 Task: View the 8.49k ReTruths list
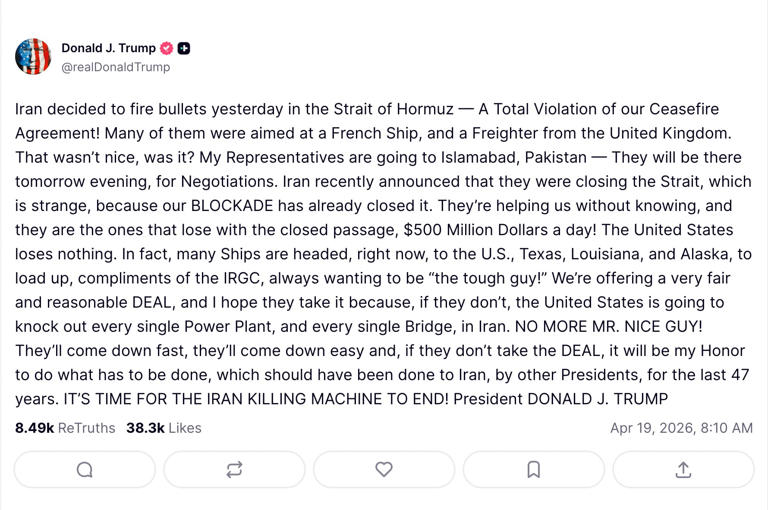click(65, 428)
